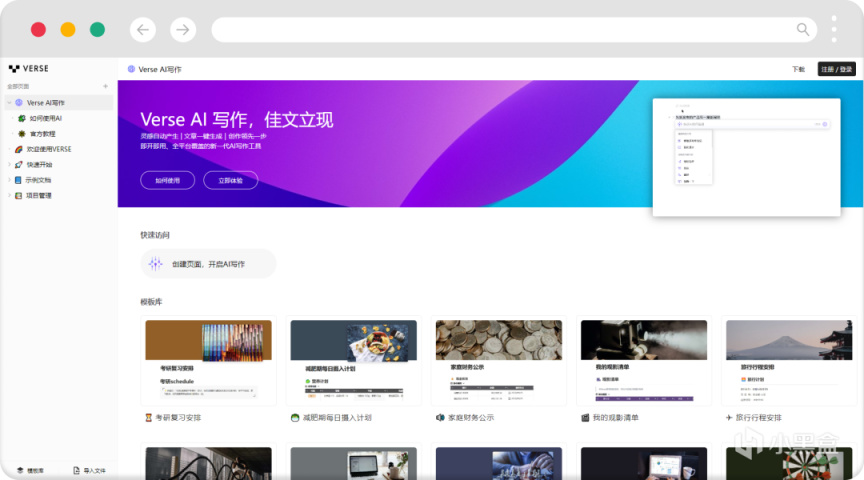Image resolution: width=864 pixels, height=480 pixels.
Task: Click the magnifier search icon in address bar
Action: pyautogui.click(x=803, y=29)
